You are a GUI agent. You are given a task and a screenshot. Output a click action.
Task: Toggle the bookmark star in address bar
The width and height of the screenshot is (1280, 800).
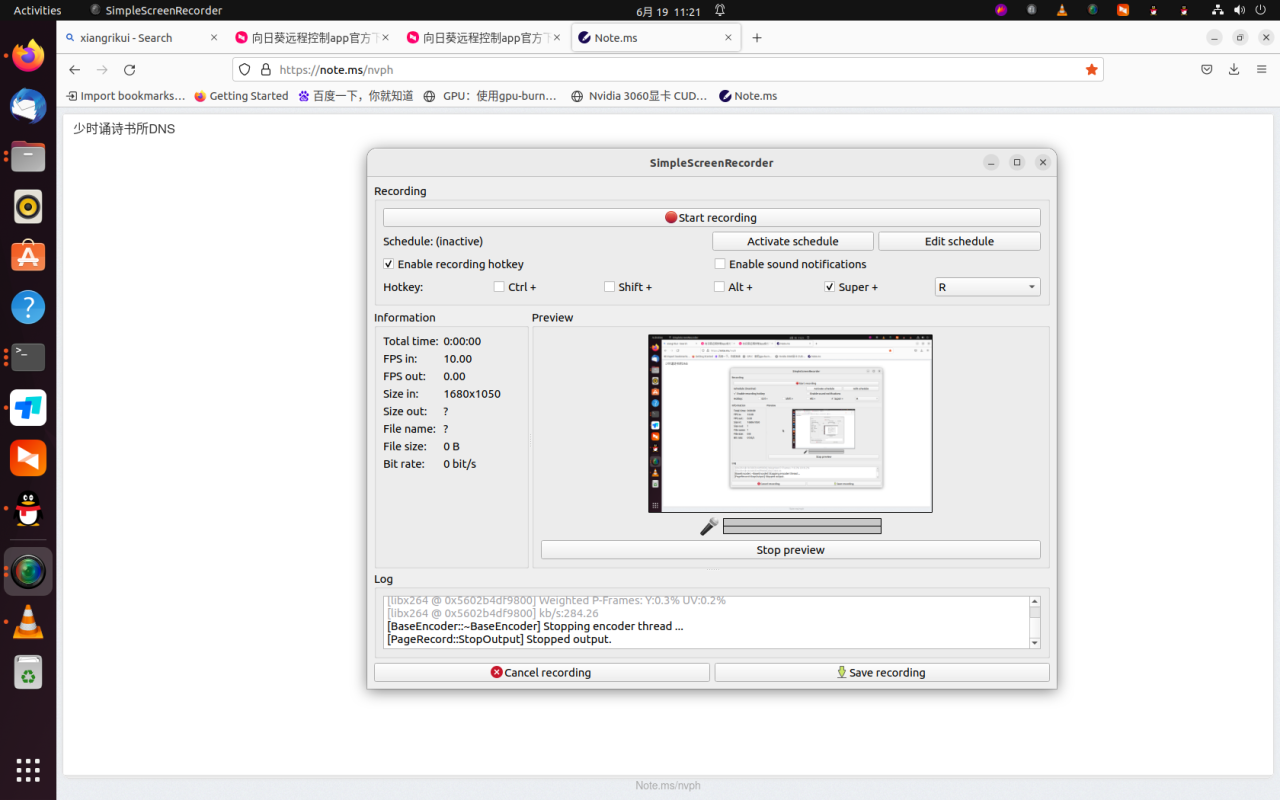pos(1091,70)
